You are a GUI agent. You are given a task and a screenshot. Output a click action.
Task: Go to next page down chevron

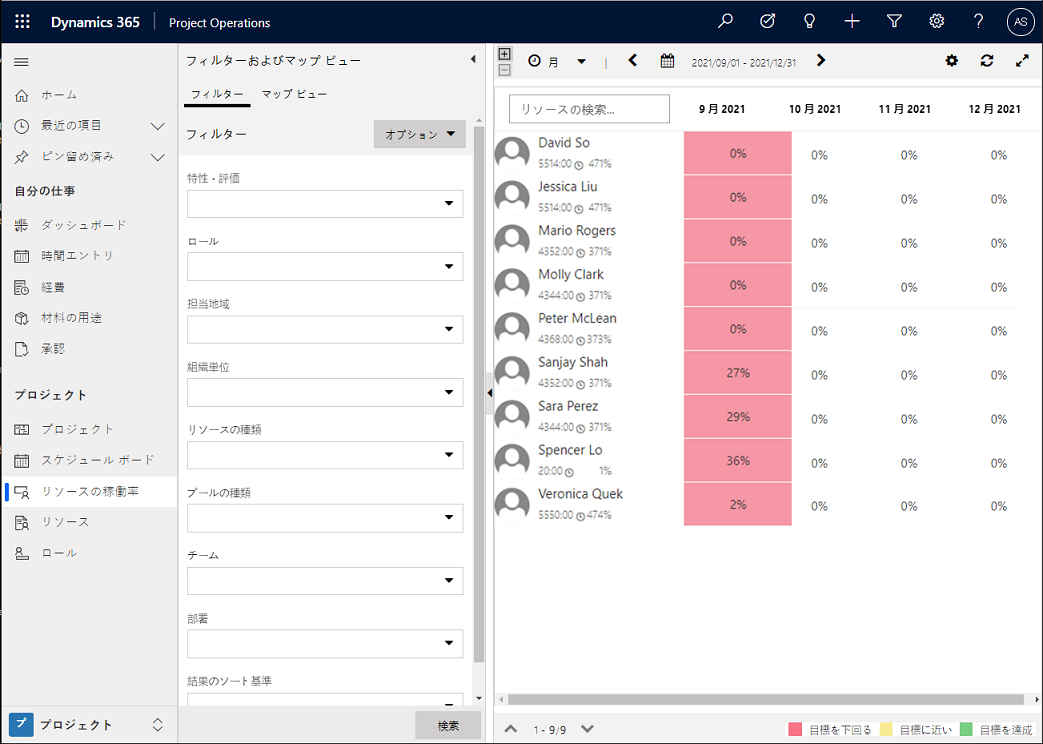coord(587,729)
